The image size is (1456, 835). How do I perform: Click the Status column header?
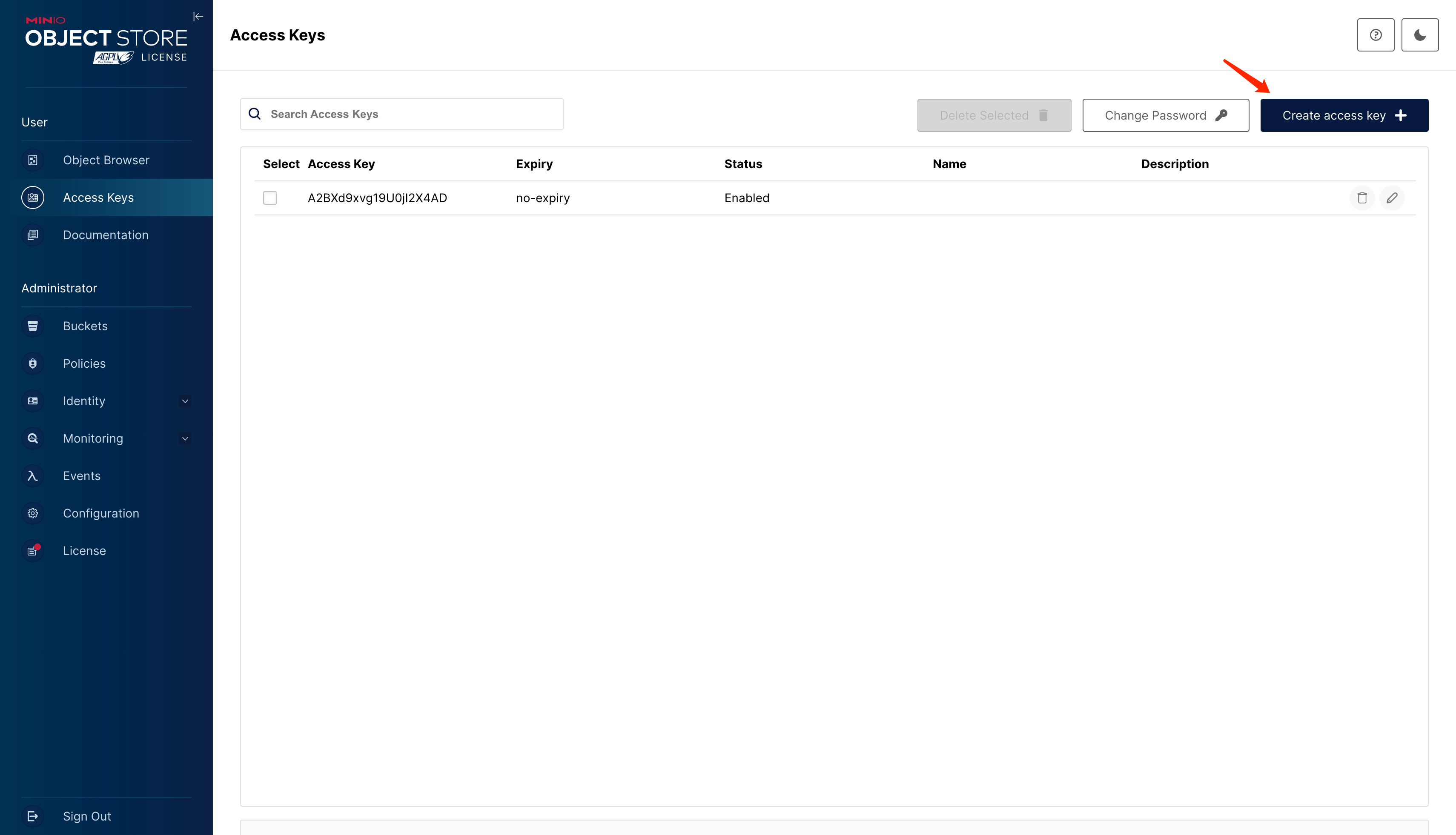tap(743, 164)
